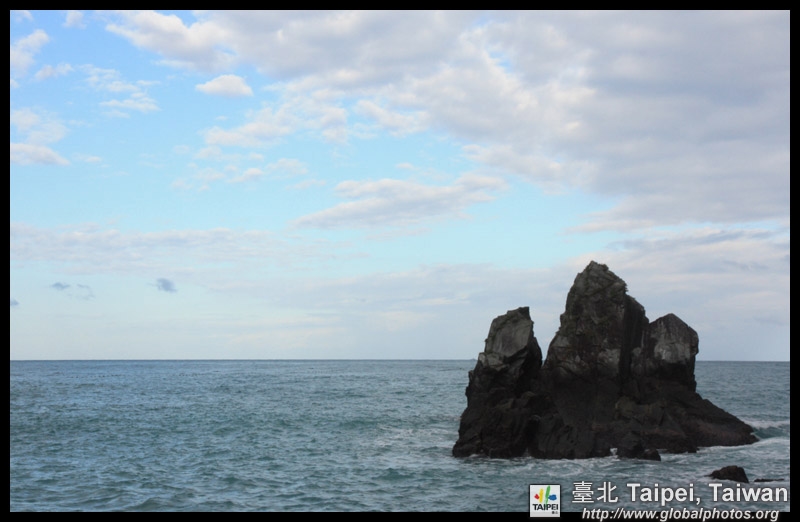The height and width of the screenshot is (522, 800).
Task: Click the right shoulder of the large rock
Action: point(669,337)
